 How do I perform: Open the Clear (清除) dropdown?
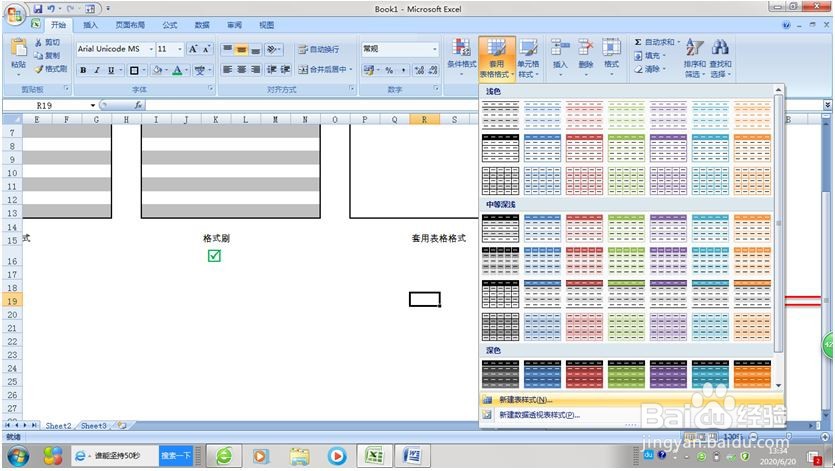pyautogui.click(x=650, y=69)
